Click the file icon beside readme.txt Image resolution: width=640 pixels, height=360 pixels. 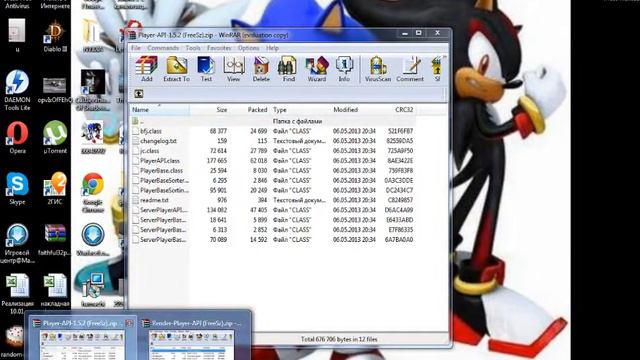click(x=135, y=200)
